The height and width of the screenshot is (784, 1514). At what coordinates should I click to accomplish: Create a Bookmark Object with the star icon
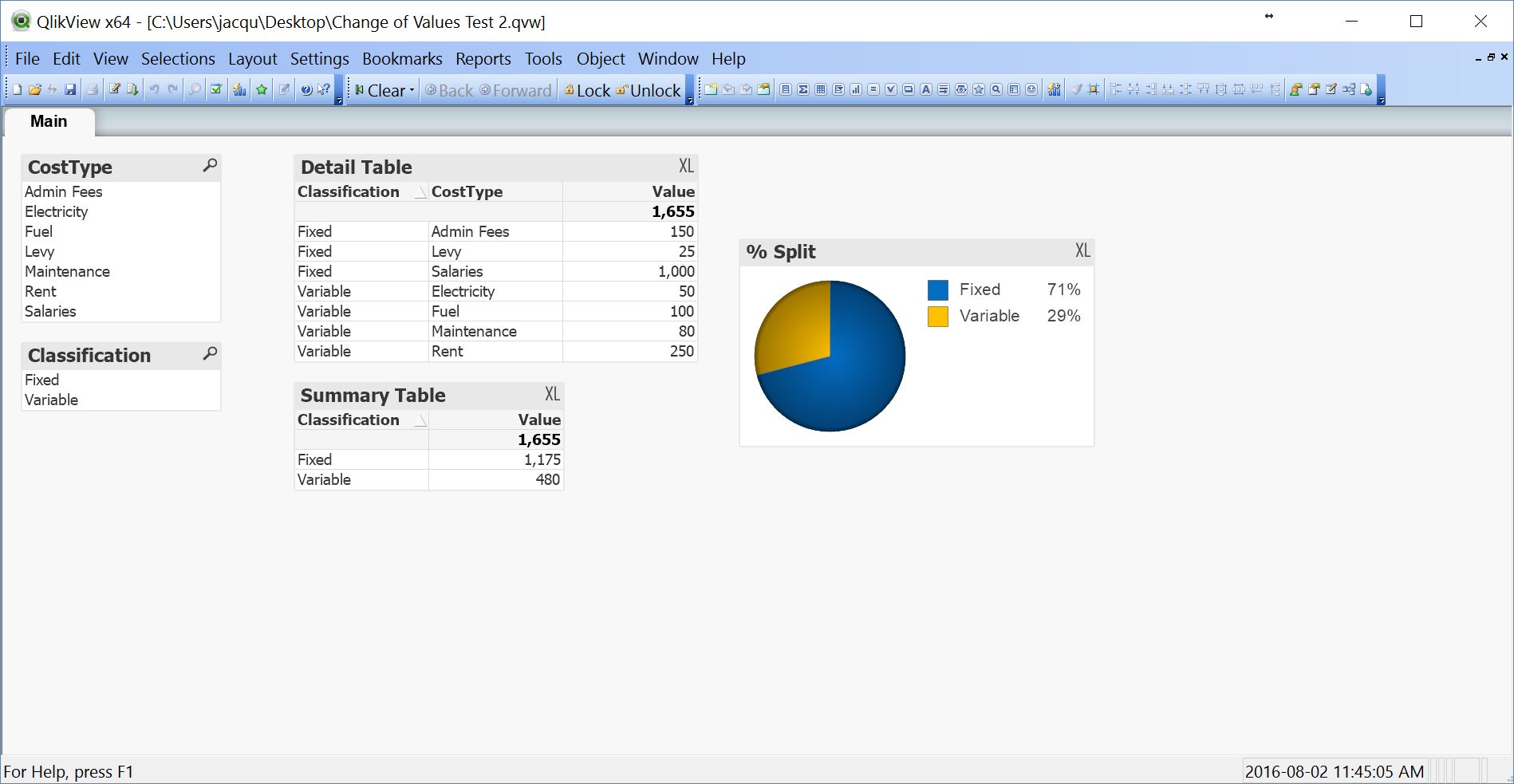[x=979, y=90]
